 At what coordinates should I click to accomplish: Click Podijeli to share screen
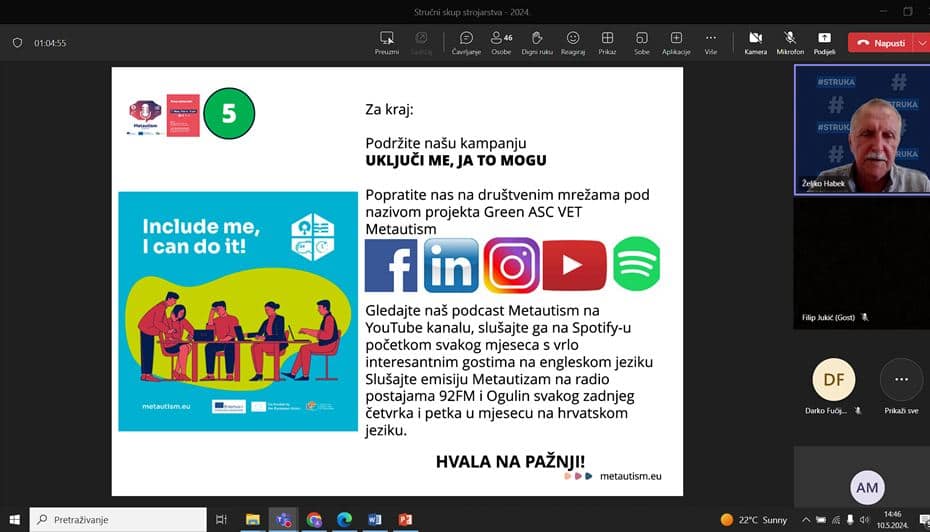(x=824, y=43)
